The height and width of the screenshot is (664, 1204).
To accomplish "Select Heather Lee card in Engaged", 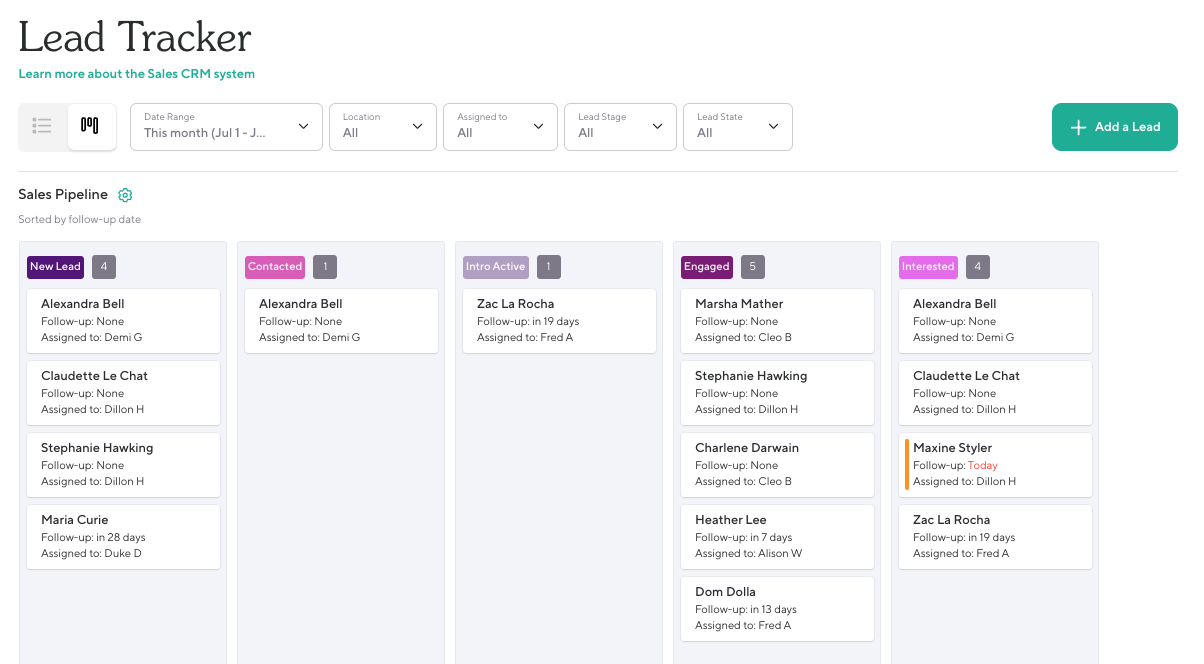I will tap(777, 536).
